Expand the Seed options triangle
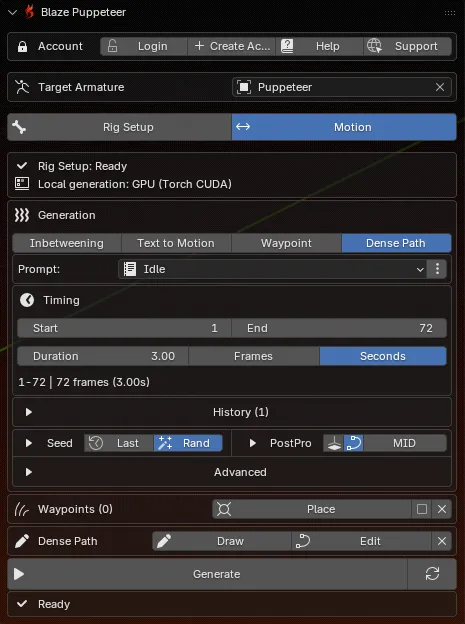Image resolution: width=465 pixels, height=624 pixels. point(29,443)
